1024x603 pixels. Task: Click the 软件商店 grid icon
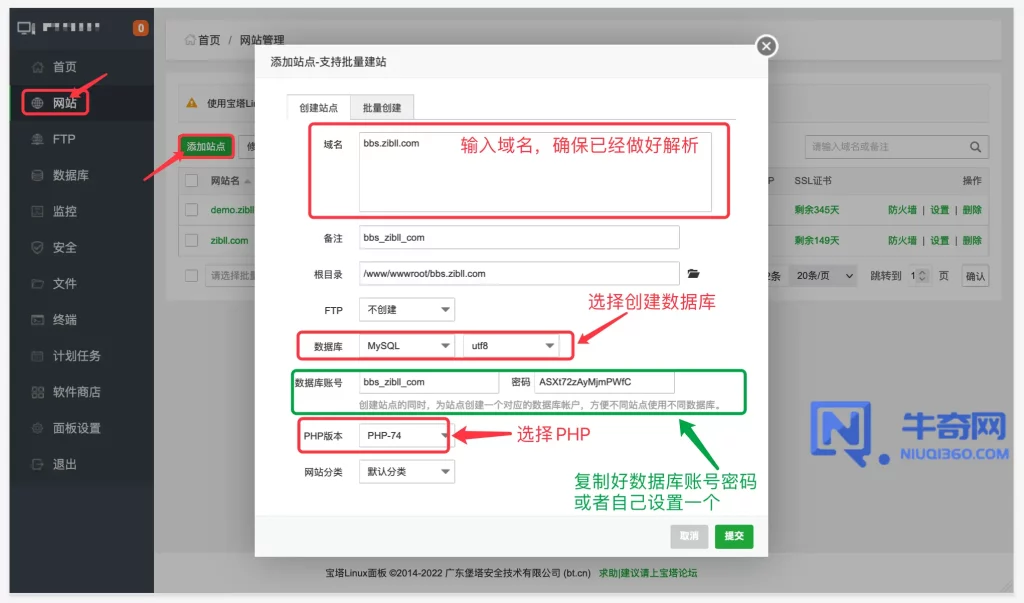[x=38, y=392]
